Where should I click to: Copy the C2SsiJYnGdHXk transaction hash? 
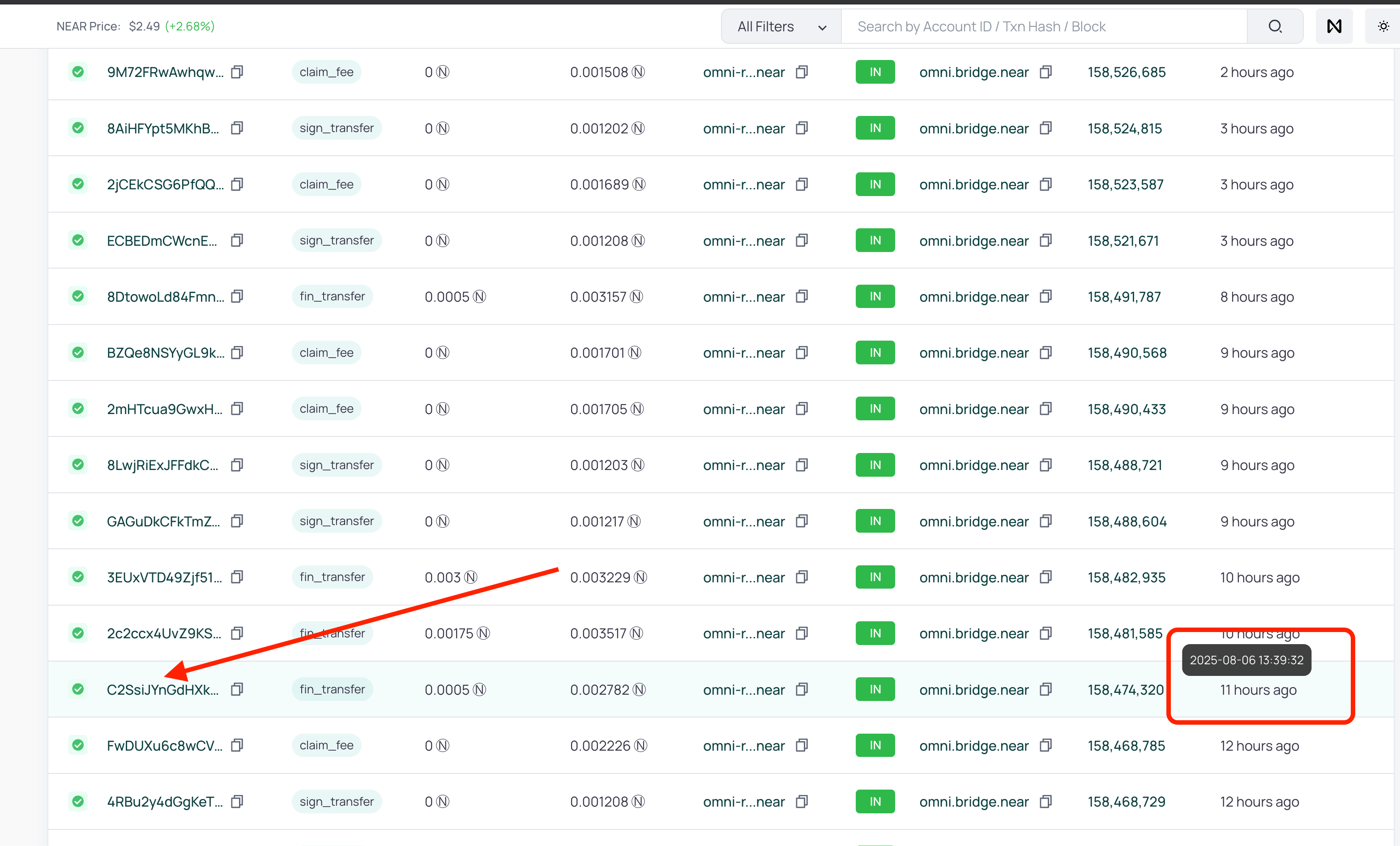point(237,689)
